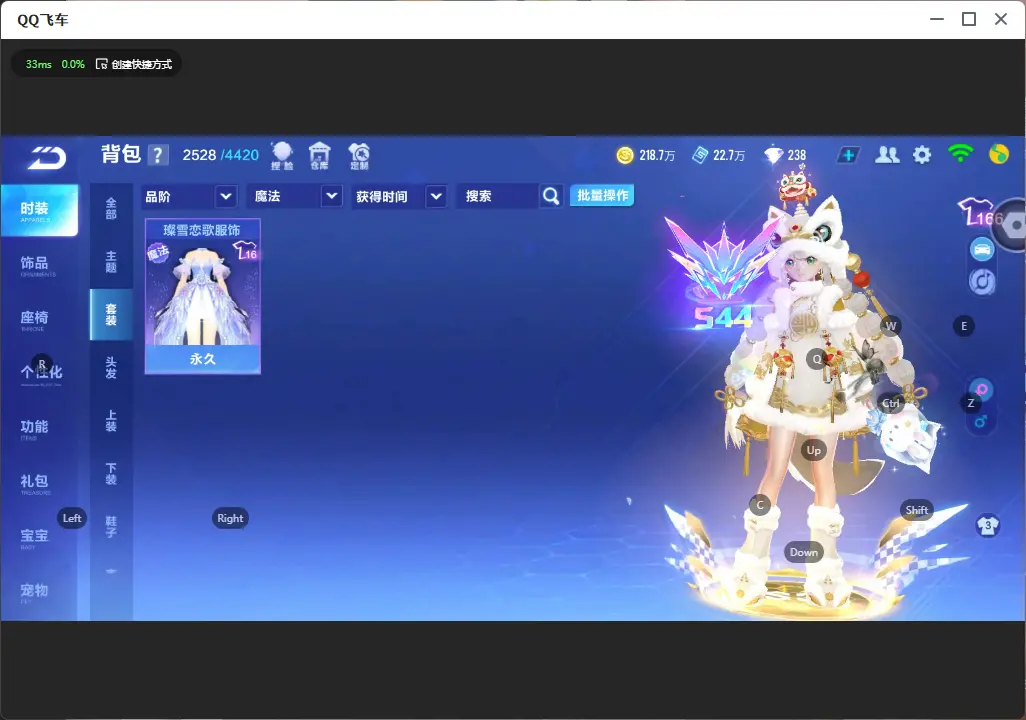
Task: Select the female gender icon
Action: click(982, 390)
